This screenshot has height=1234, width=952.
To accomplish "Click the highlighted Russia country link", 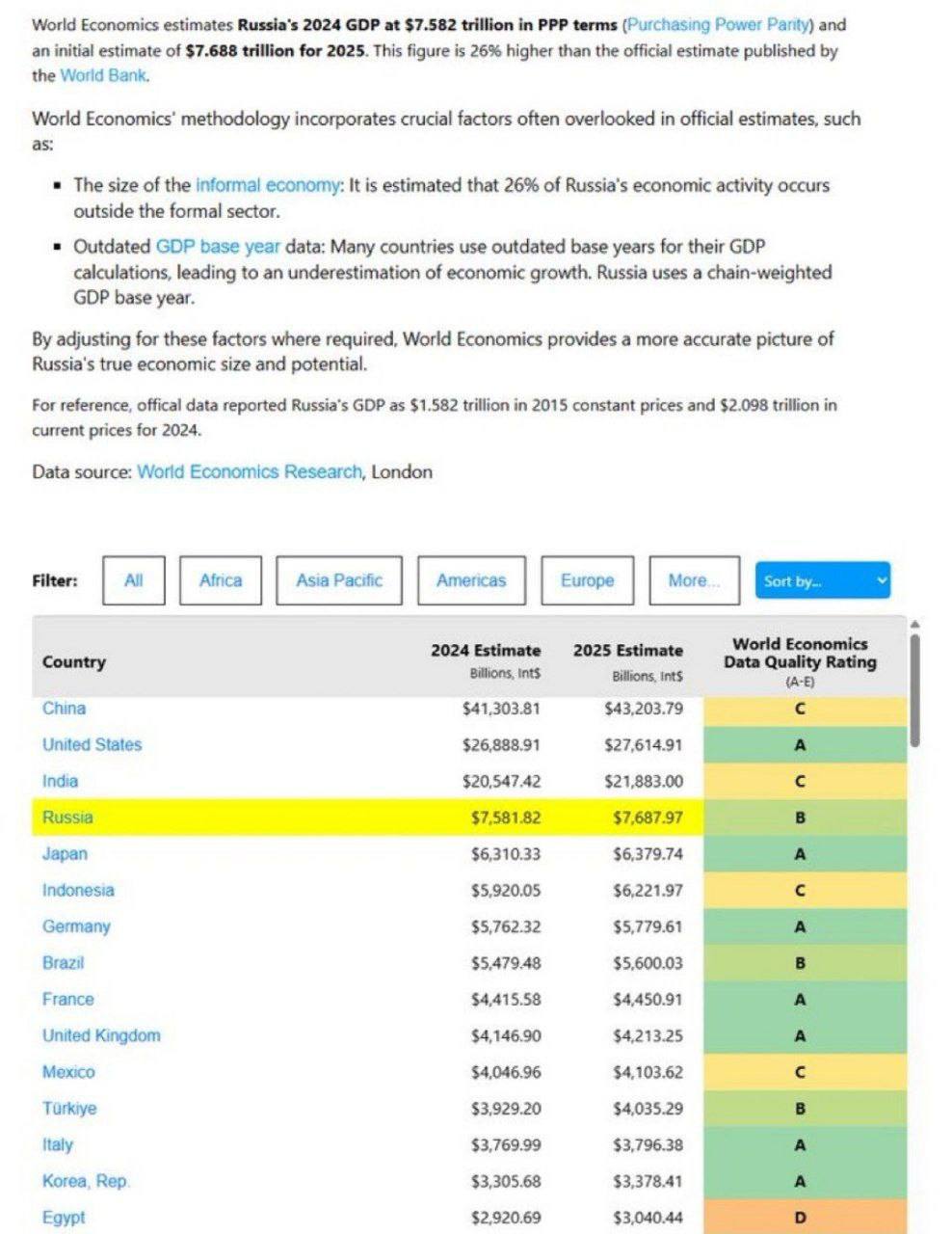I will 67,818.
